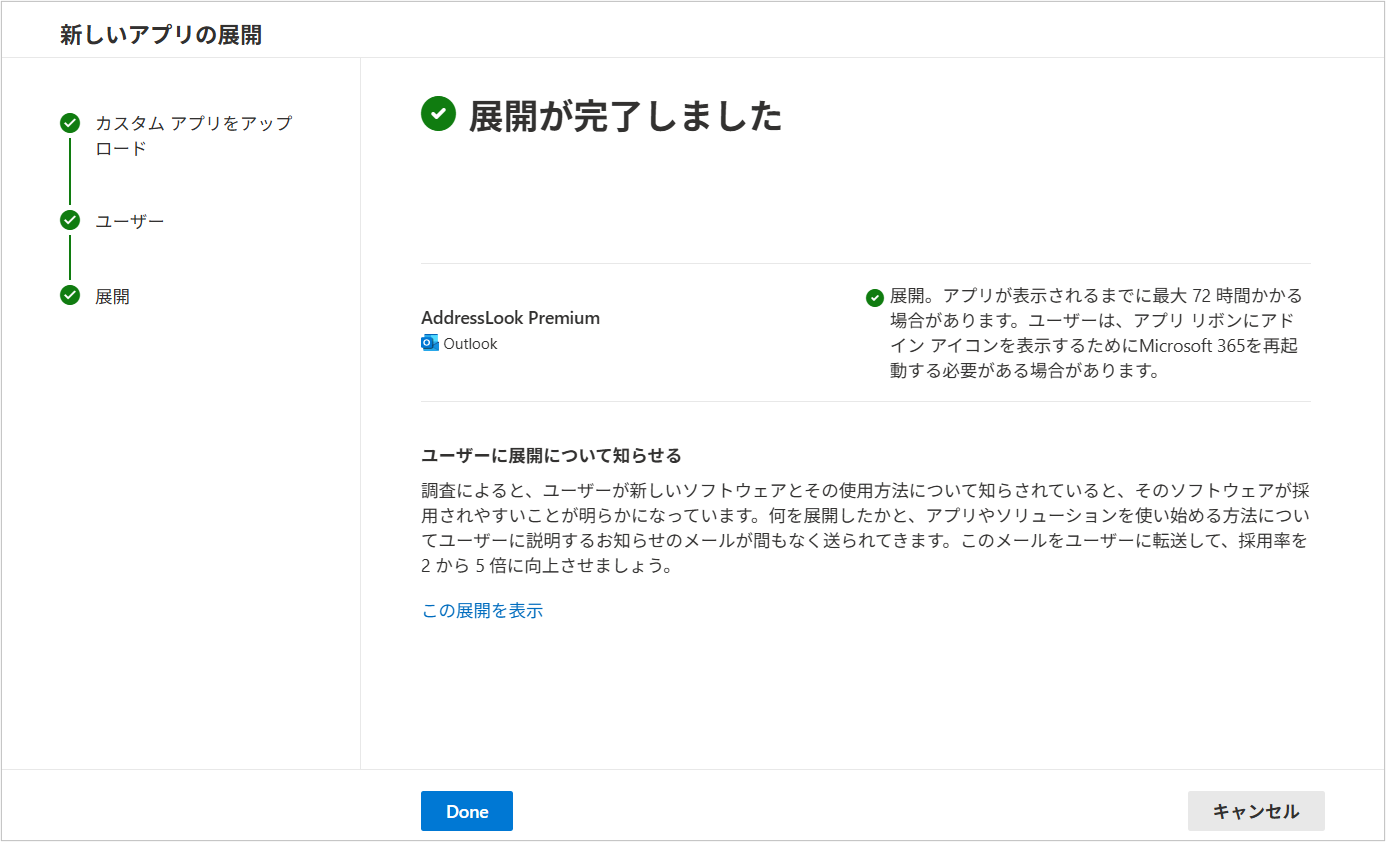Viewport: 1386px width, 842px height.
Task: Click the green checkmark beside カスタム アプリをアップロード
Action: pyautogui.click(x=70, y=123)
